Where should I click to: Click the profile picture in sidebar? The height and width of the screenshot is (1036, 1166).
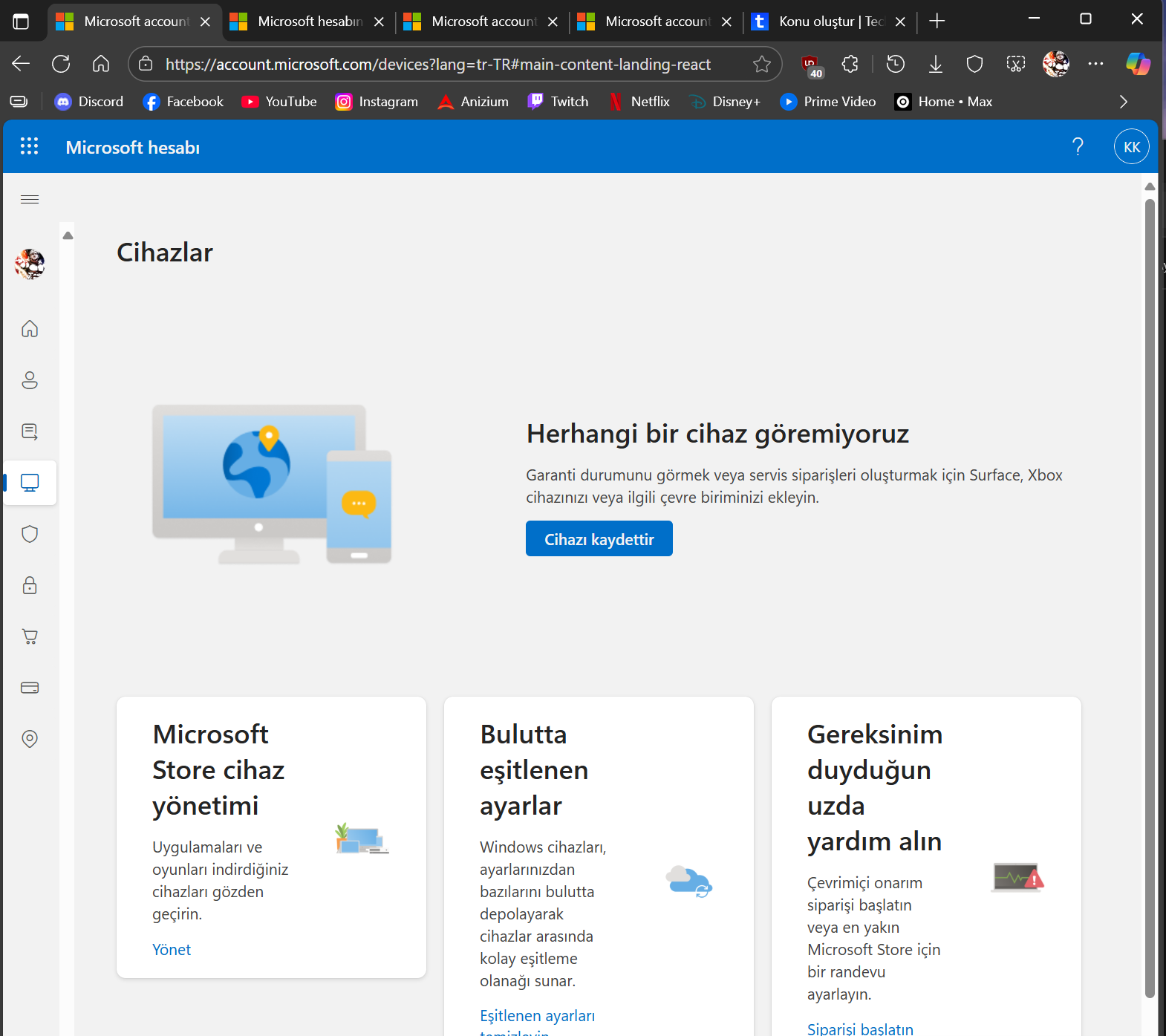pyautogui.click(x=30, y=264)
